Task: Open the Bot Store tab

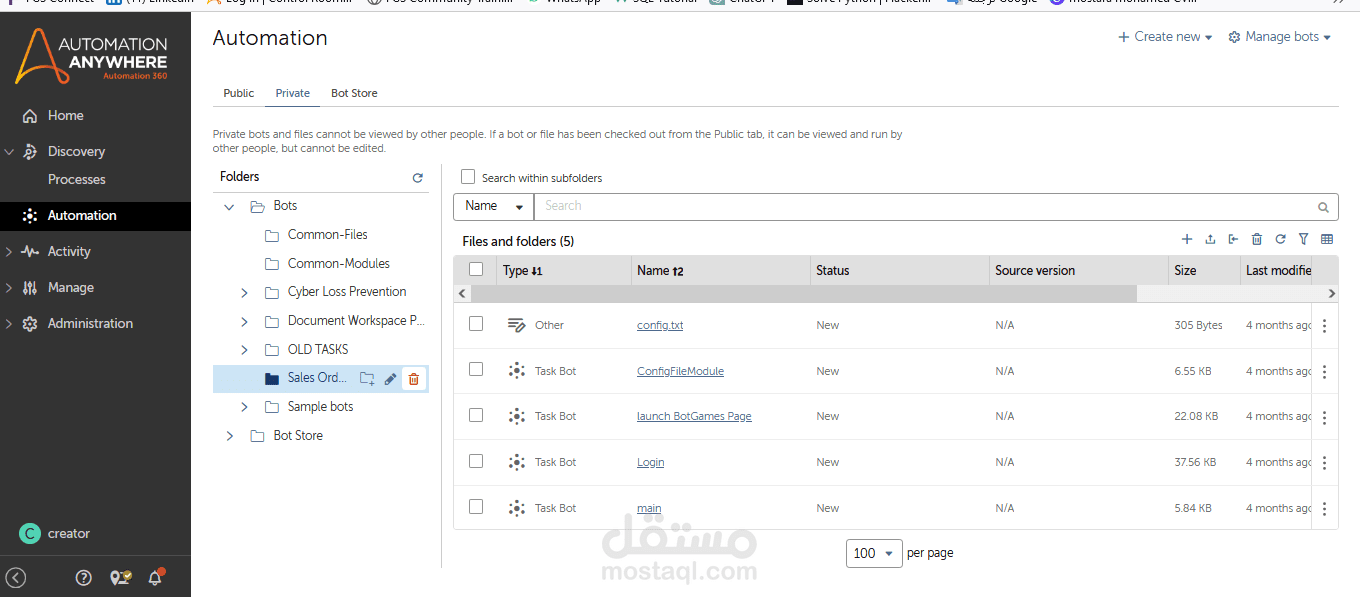Action: tap(353, 93)
